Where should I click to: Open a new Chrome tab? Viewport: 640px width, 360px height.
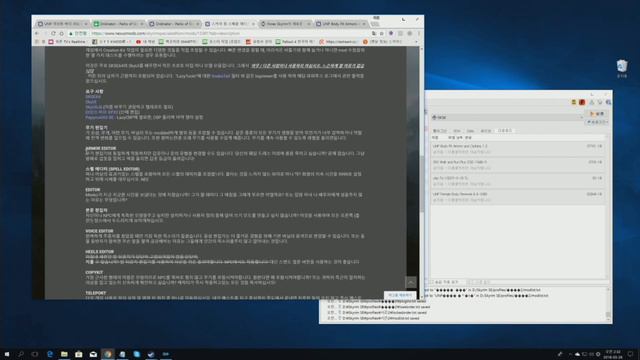(x=375, y=24)
